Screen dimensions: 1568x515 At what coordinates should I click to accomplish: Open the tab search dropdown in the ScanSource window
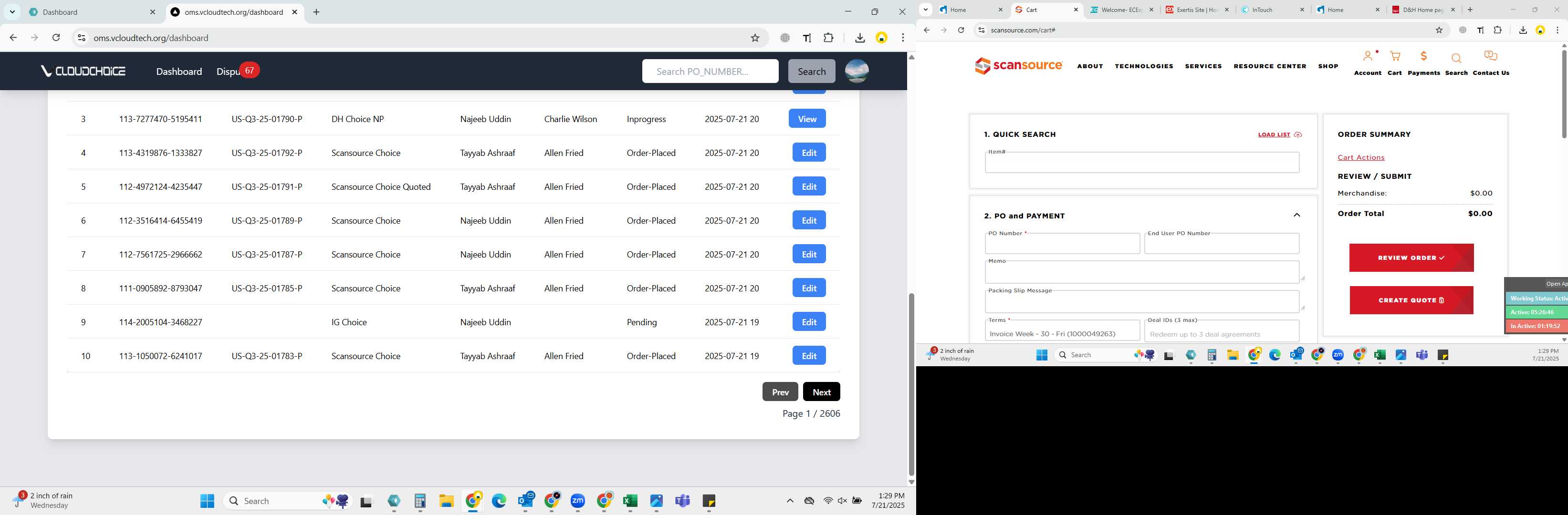pyautogui.click(x=925, y=10)
